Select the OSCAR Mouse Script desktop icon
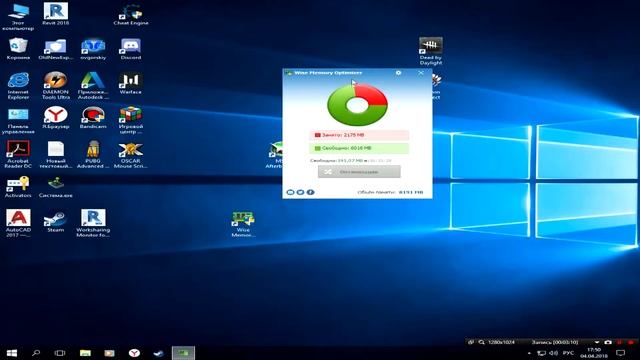 131,155
